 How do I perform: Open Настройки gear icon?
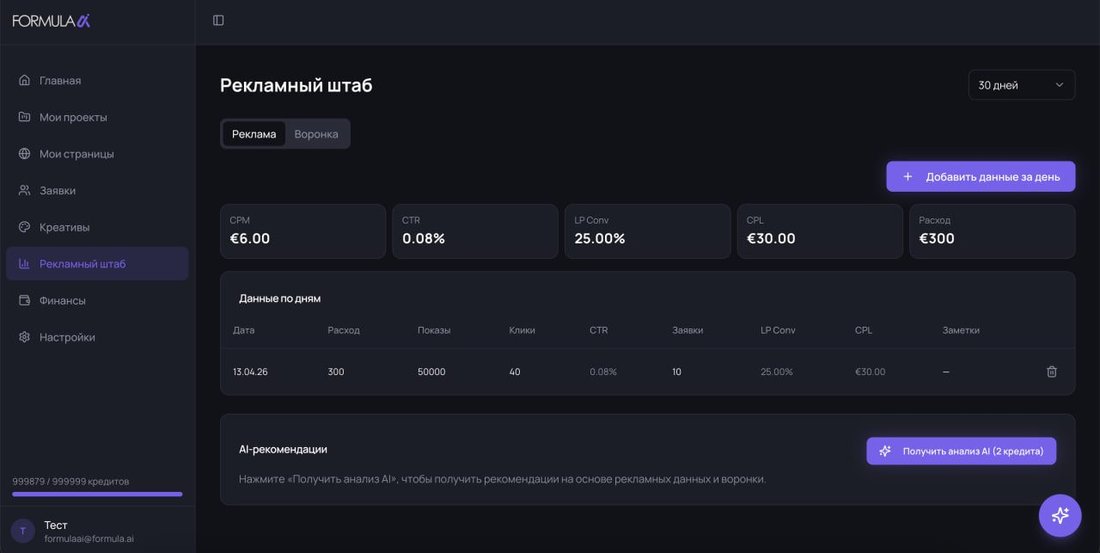click(25, 337)
